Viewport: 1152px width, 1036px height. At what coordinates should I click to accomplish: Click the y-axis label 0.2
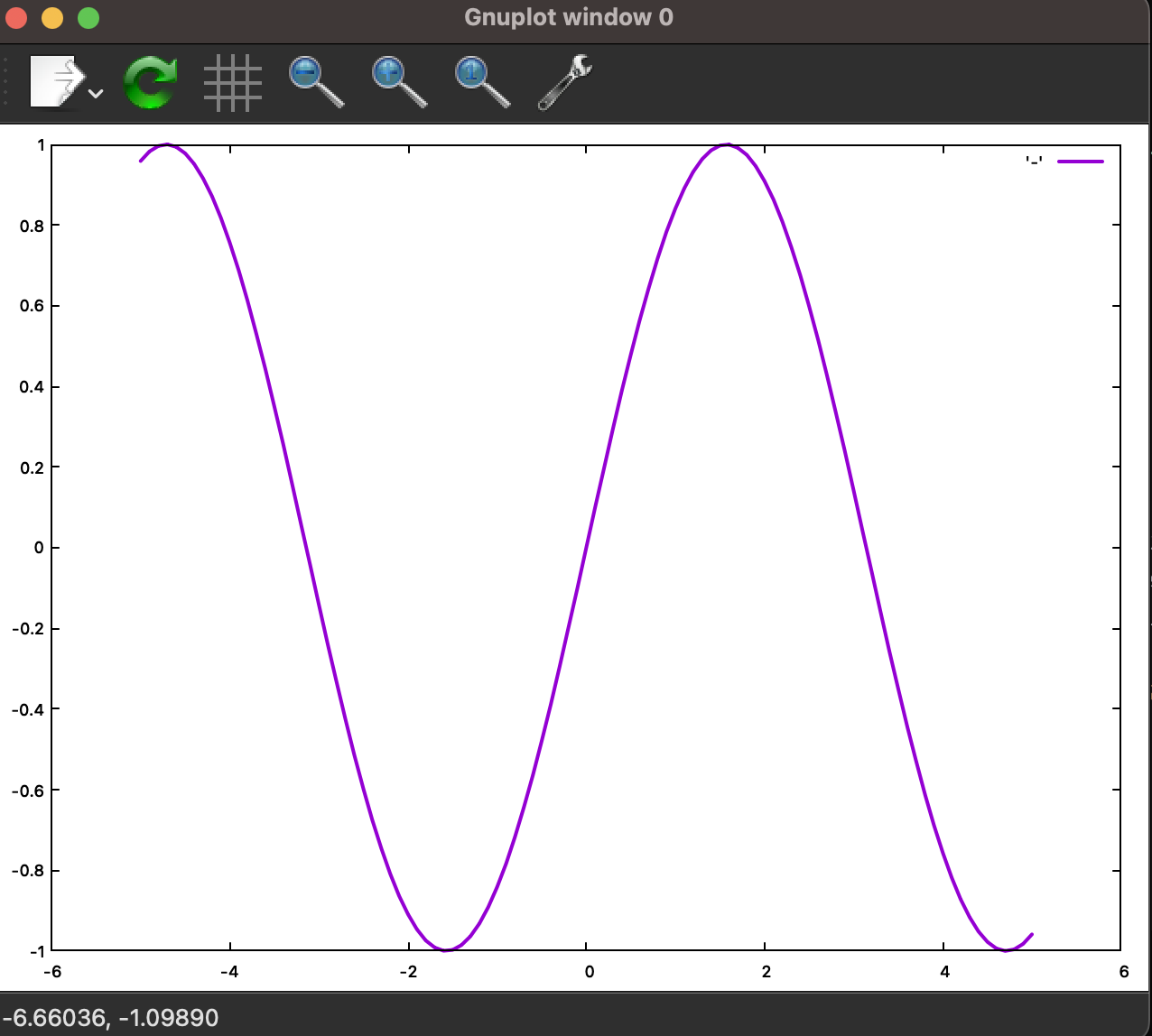(32, 467)
